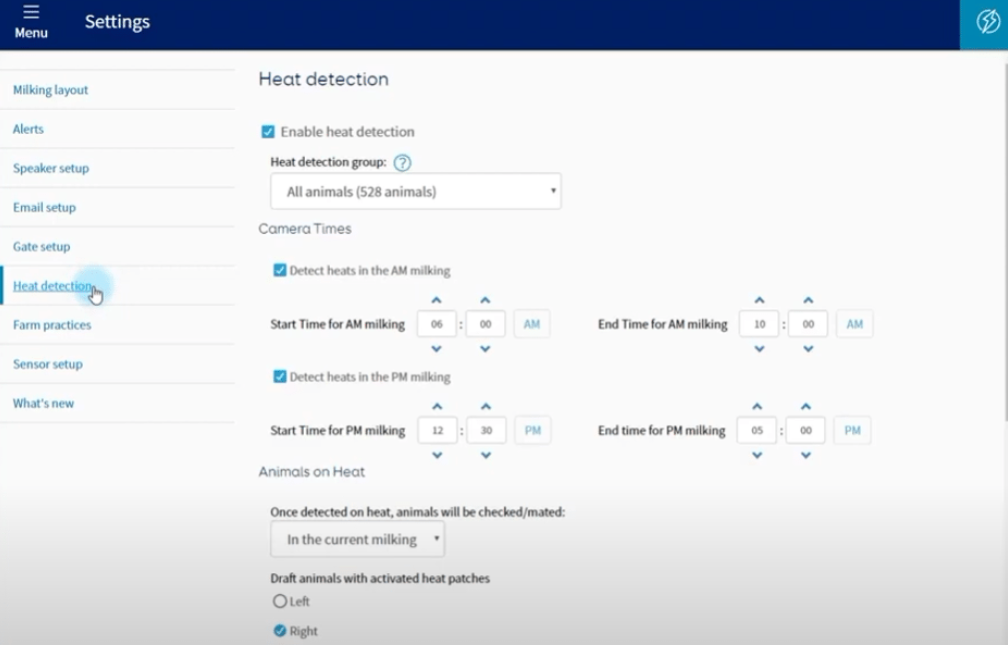Open Speaker setup section
This screenshot has width=1008, height=645.
51,168
